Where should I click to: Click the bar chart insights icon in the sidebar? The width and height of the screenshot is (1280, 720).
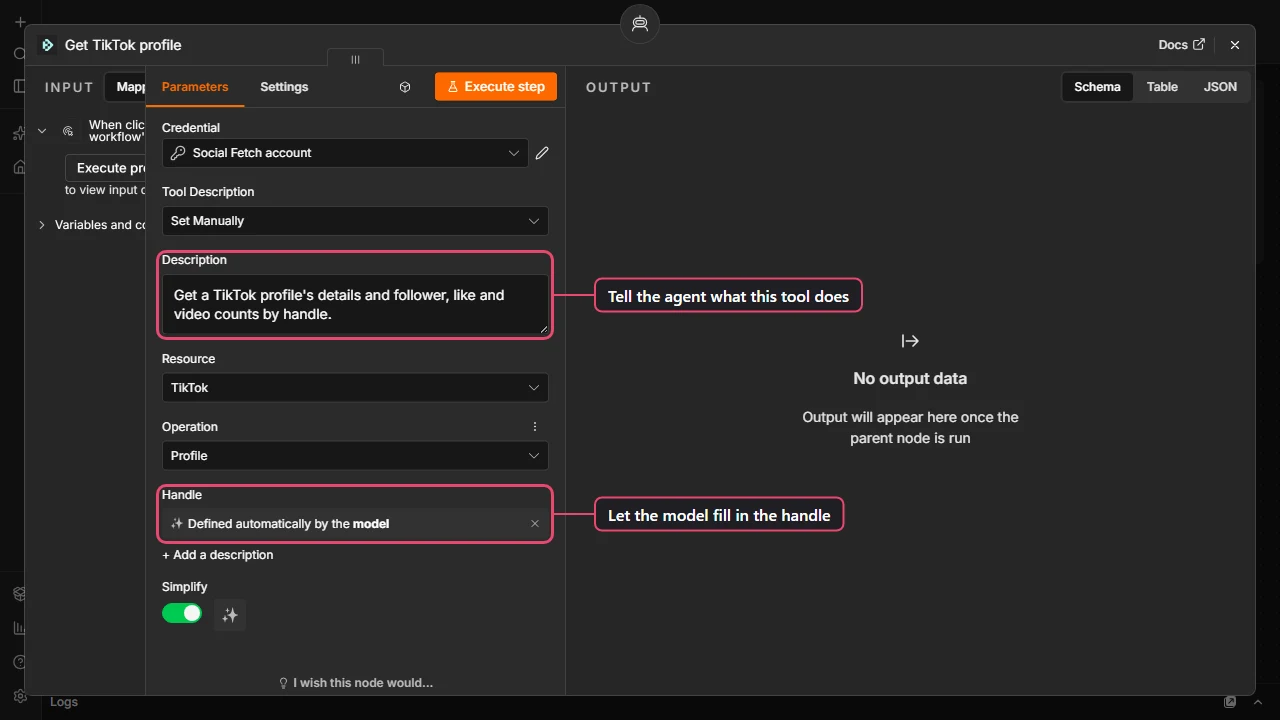19,628
